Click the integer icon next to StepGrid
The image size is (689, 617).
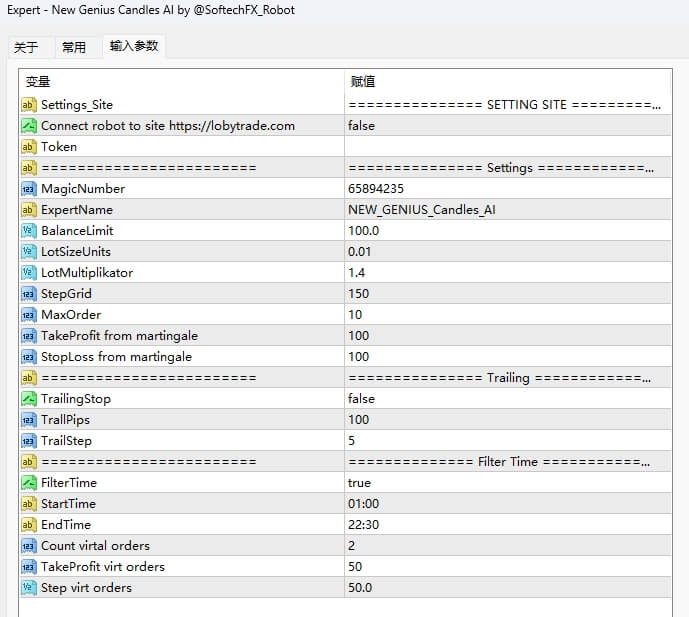coord(28,294)
